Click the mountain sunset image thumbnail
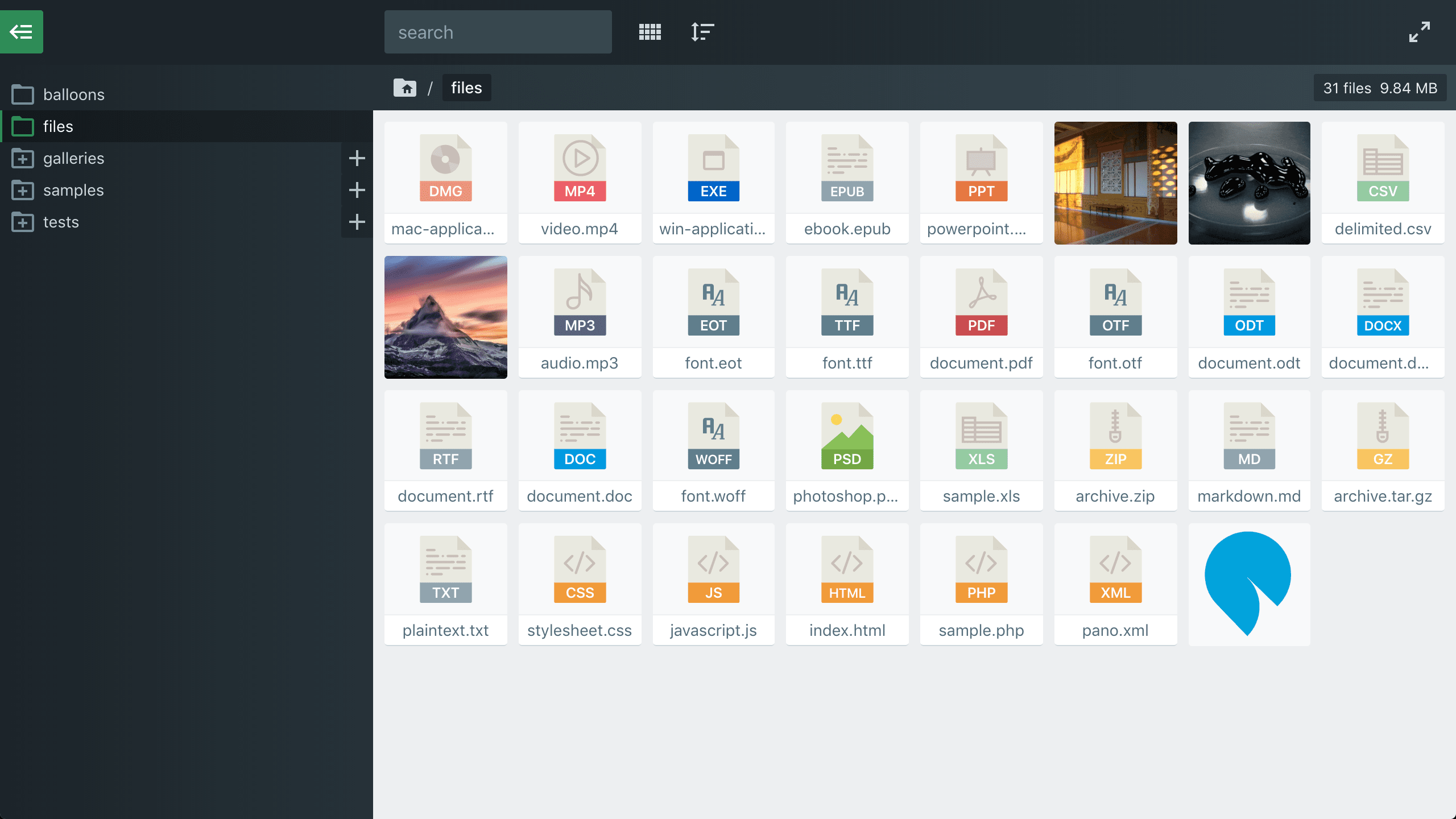The width and height of the screenshot is (1456, 819). pos(445,317)
